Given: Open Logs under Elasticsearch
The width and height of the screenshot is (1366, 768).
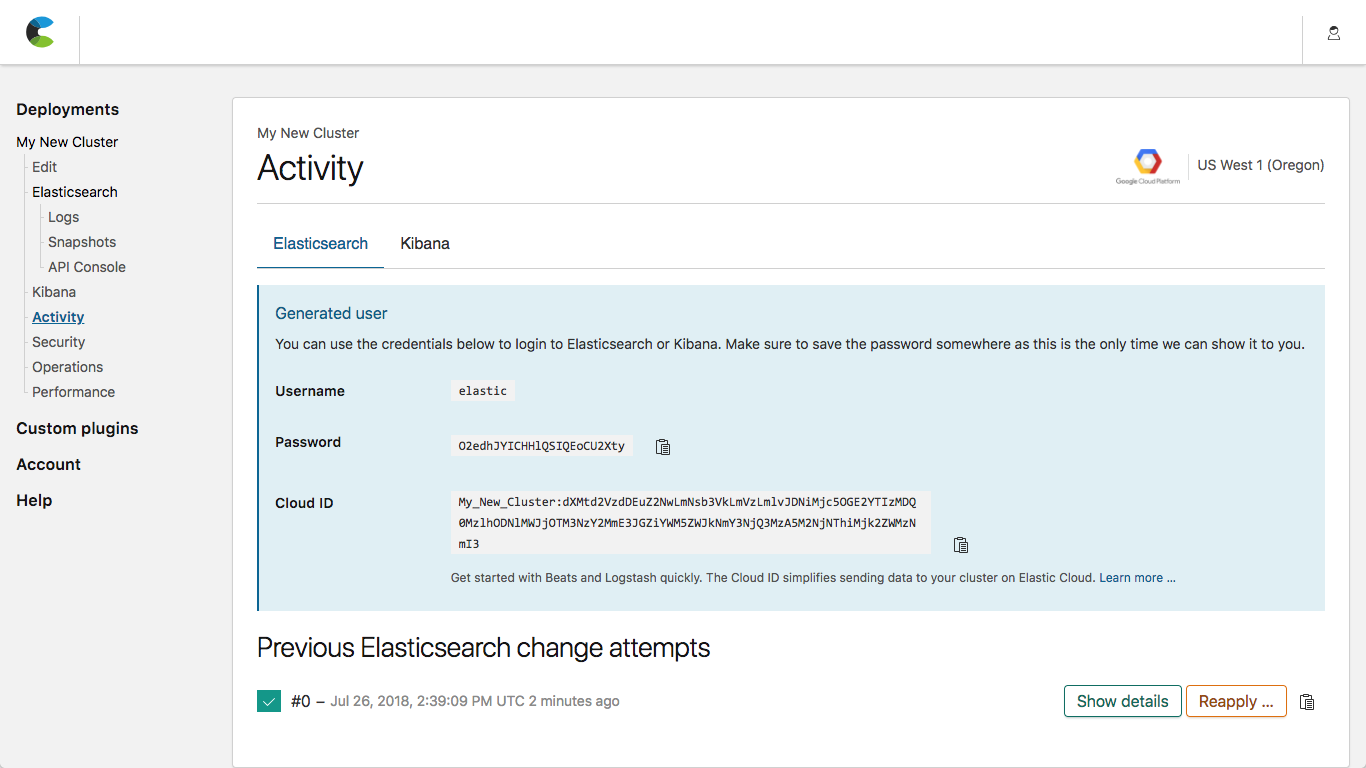Looking at the screenshot, I should [64, 217].
